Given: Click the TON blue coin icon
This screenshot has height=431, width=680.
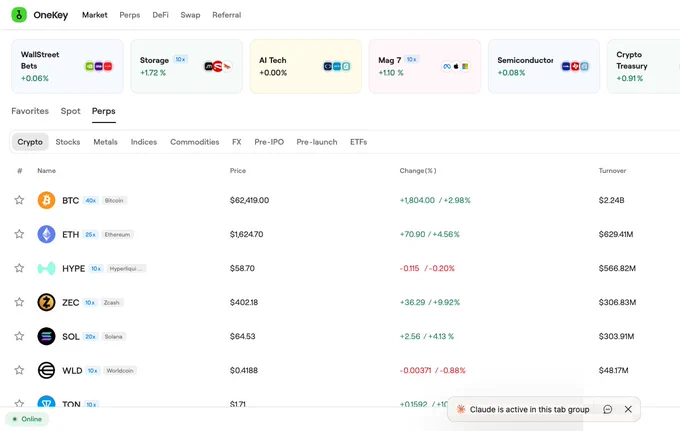Looking at the screenshot, I should pyautogui.click(x=46, y=402).
